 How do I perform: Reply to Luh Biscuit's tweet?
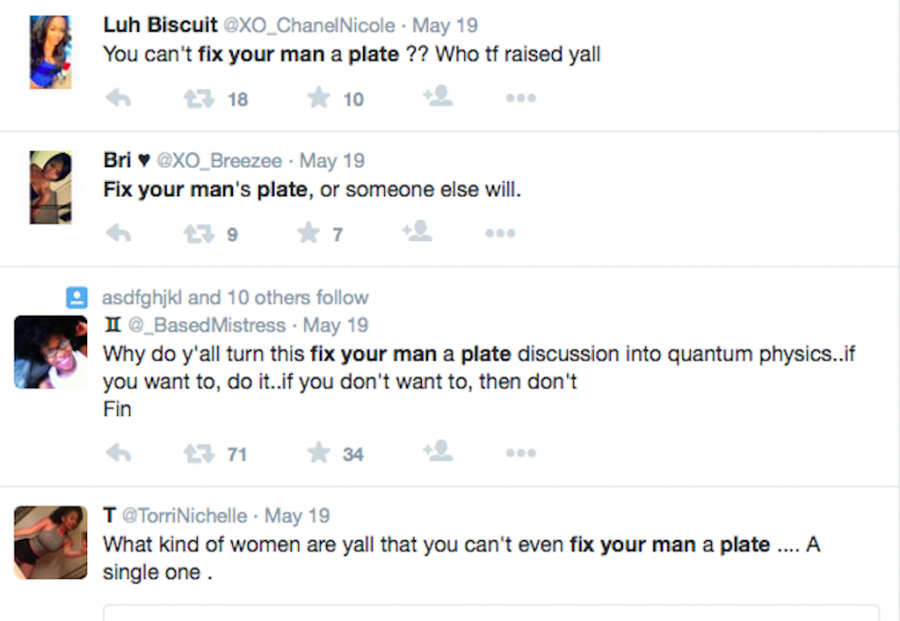click(118, 98)
